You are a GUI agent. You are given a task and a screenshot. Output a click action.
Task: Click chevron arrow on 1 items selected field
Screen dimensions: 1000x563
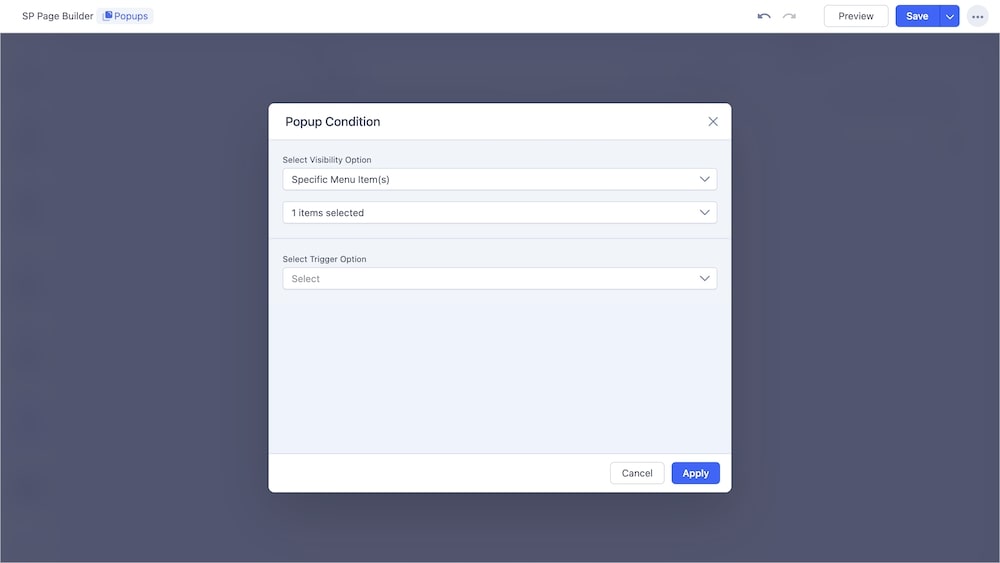pos(705,213)
